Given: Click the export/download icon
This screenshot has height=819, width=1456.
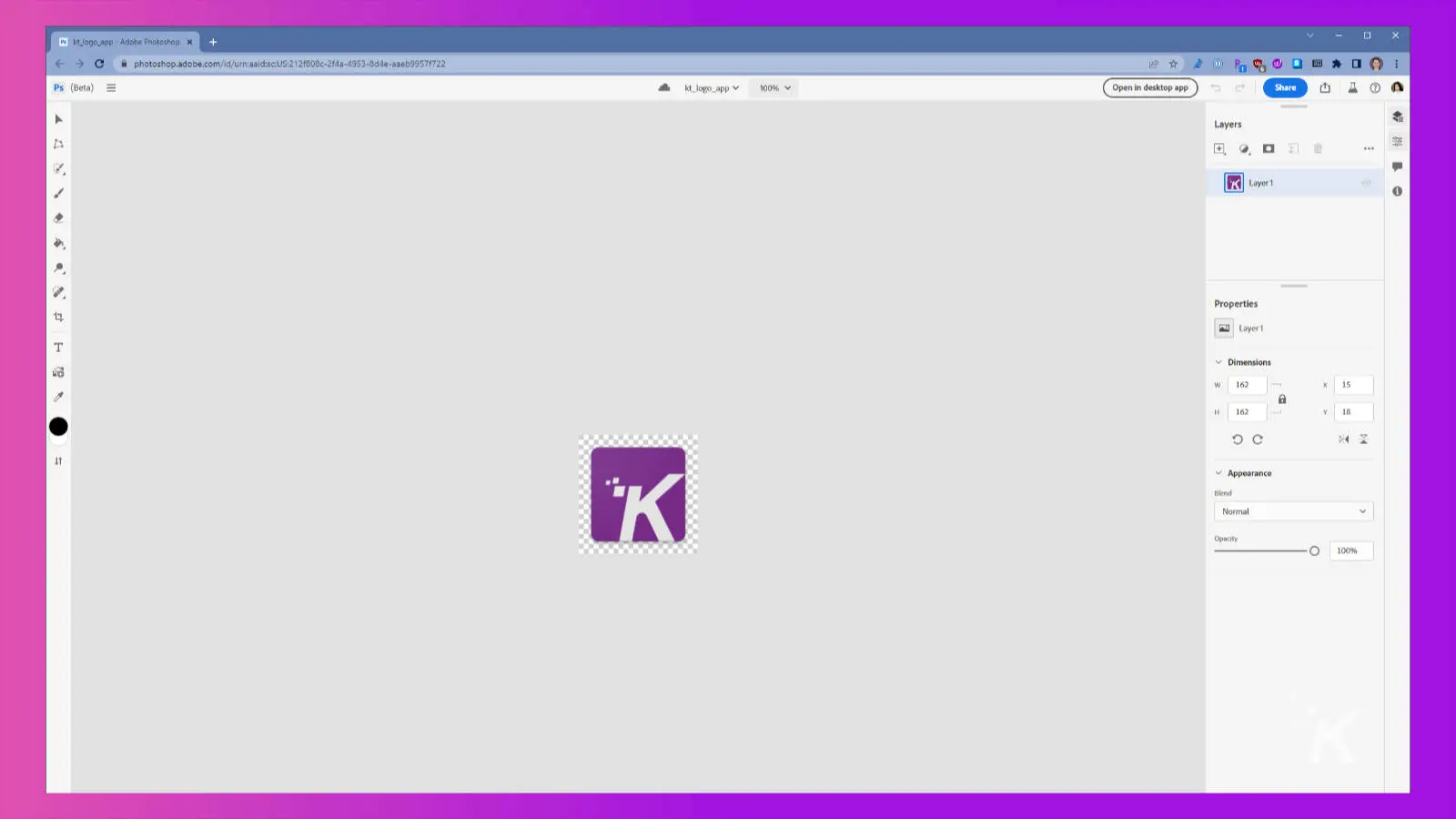Looking at the screenshot, I should (x=1325, y=87).
